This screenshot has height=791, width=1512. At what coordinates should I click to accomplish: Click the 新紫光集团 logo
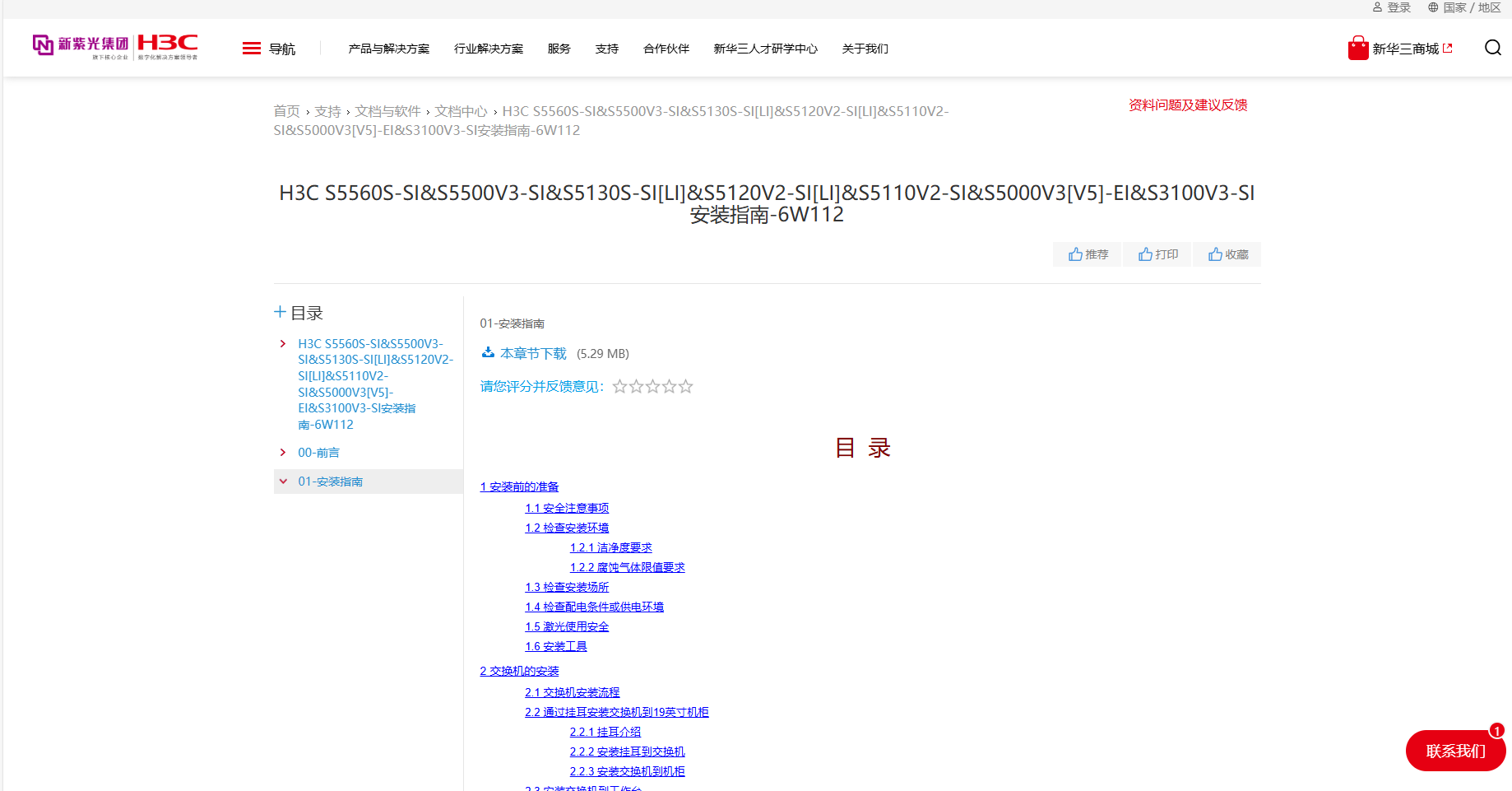click(81, 46)
